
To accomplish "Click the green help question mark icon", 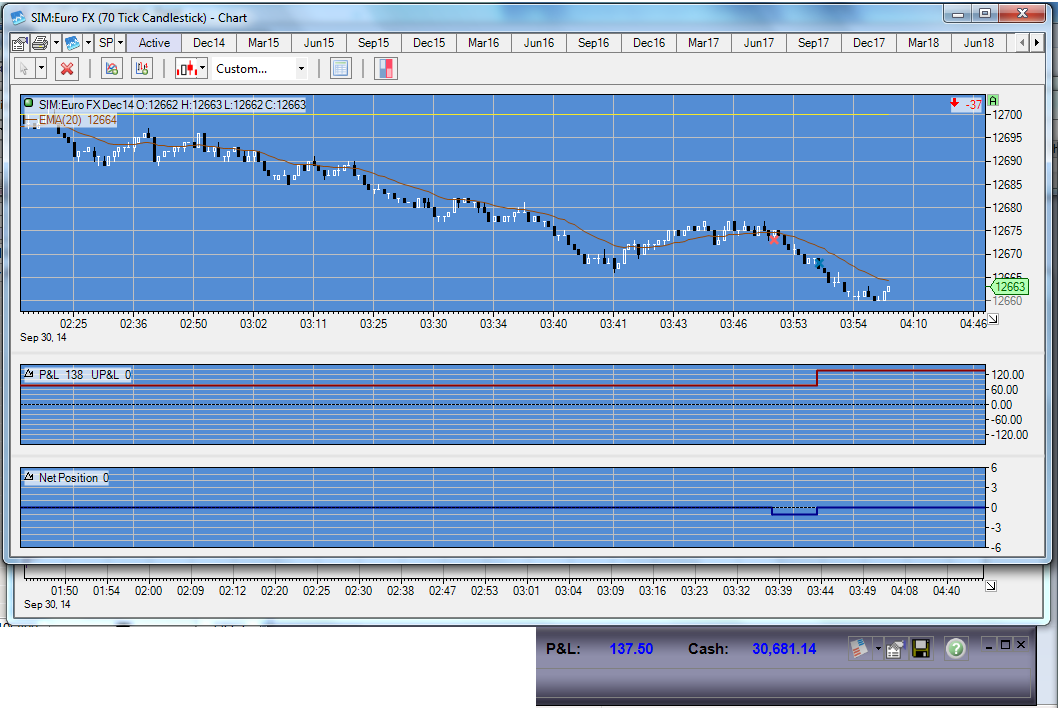I will pos(955,649).
